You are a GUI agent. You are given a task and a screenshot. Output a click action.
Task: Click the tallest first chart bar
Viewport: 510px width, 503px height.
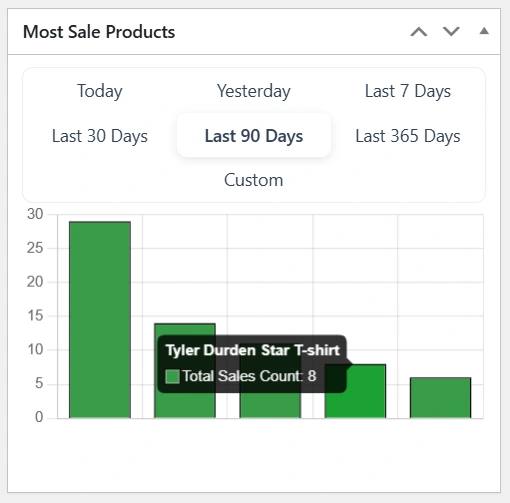click(100, 320)
